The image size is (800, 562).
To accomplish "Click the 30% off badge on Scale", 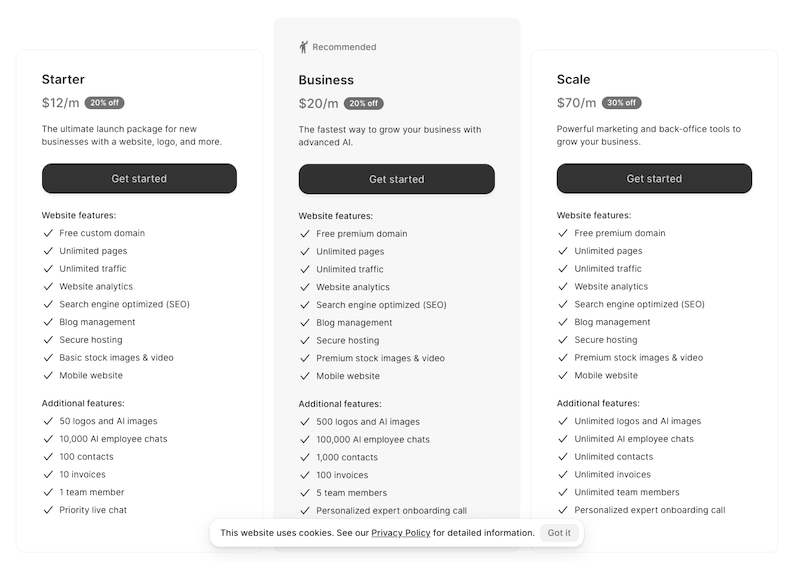I will tap(621, 103).
